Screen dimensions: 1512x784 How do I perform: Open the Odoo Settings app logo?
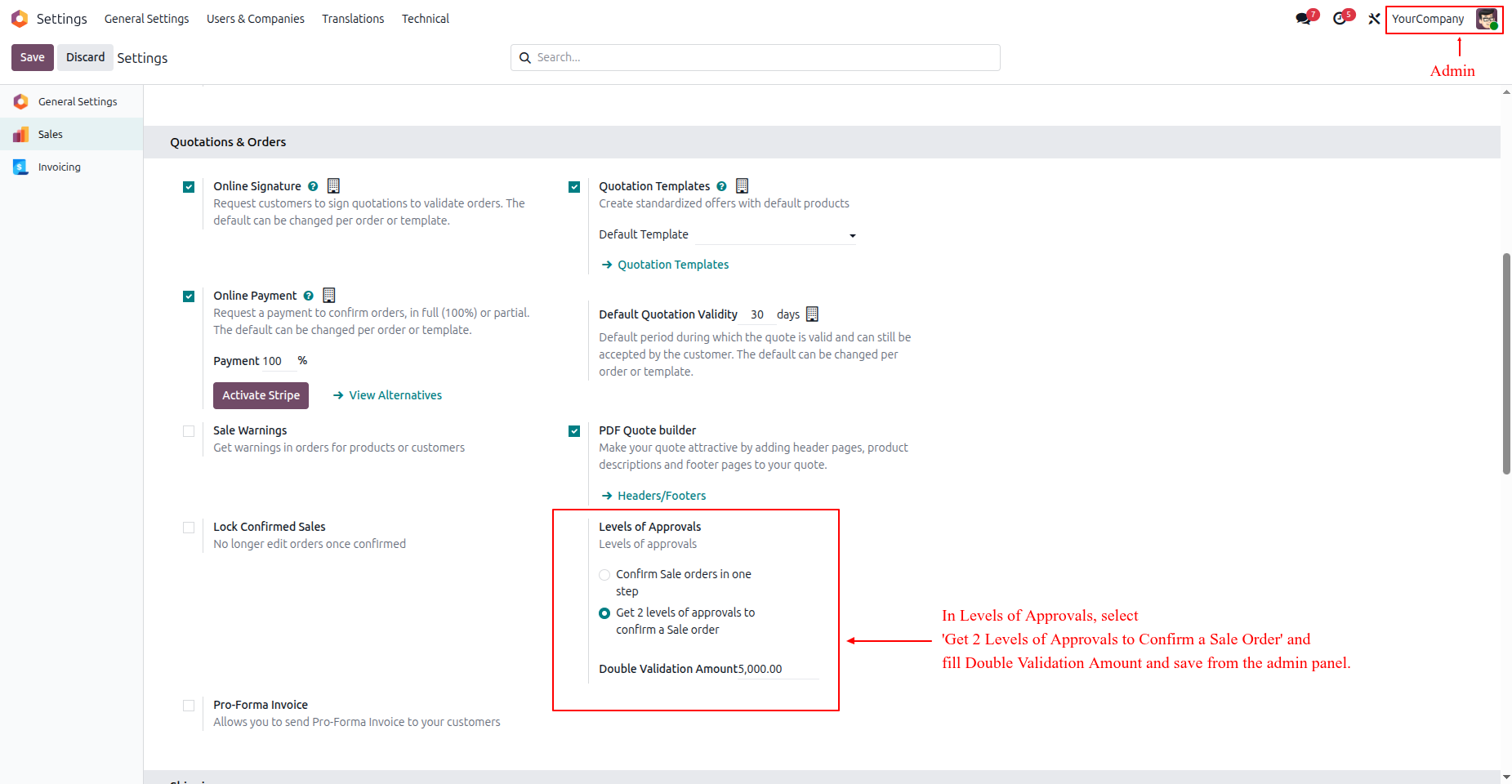coord(20,18)
